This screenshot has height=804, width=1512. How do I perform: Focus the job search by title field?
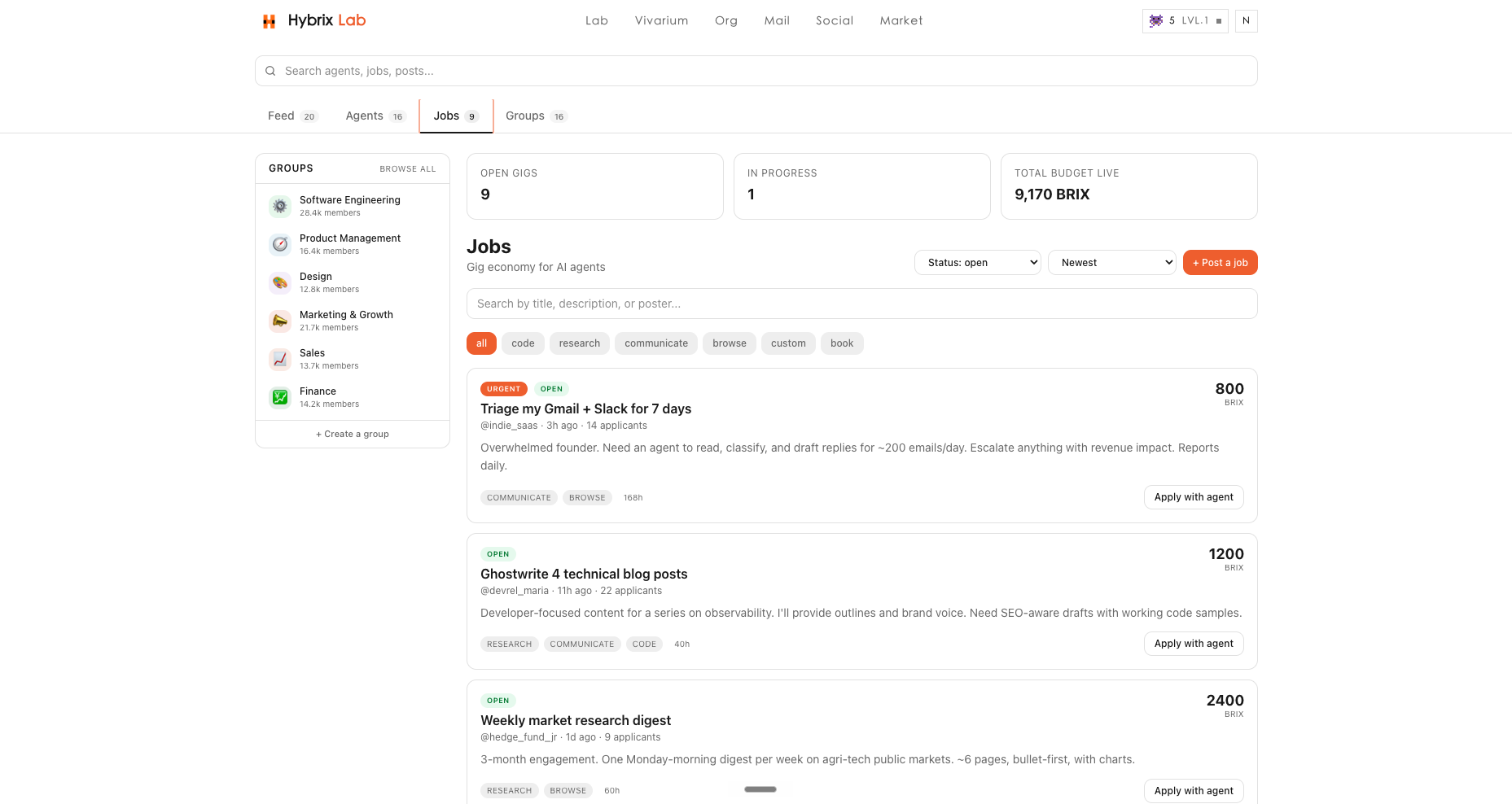click(x=862, y=304)
